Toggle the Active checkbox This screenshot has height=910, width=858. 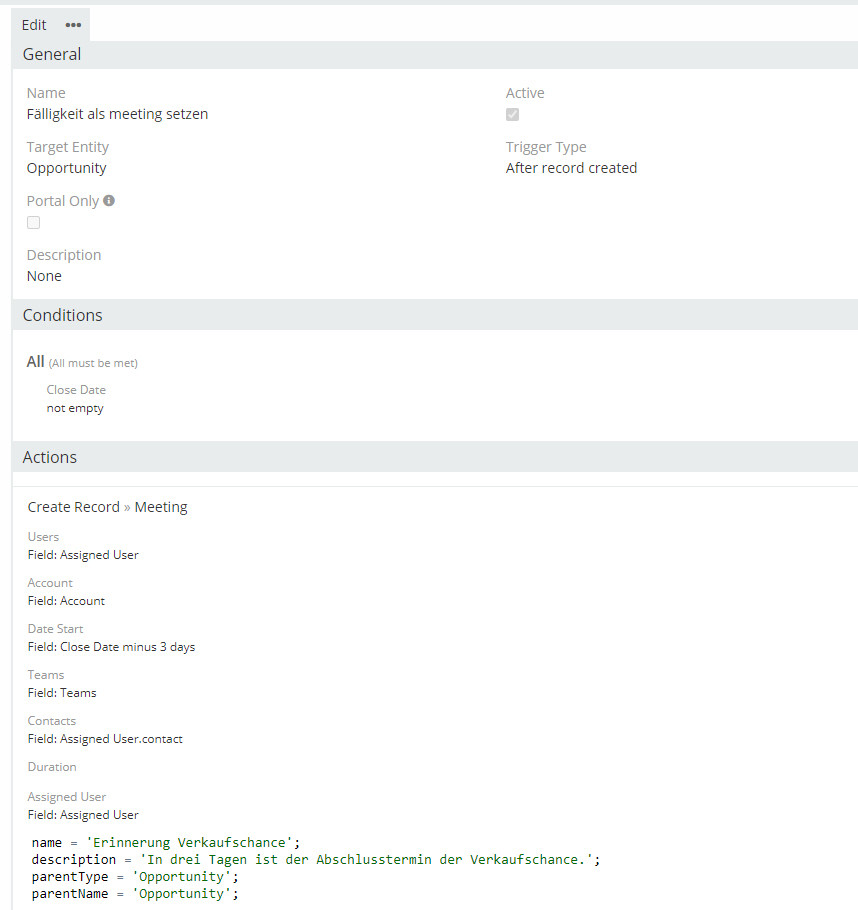point(512,115)
